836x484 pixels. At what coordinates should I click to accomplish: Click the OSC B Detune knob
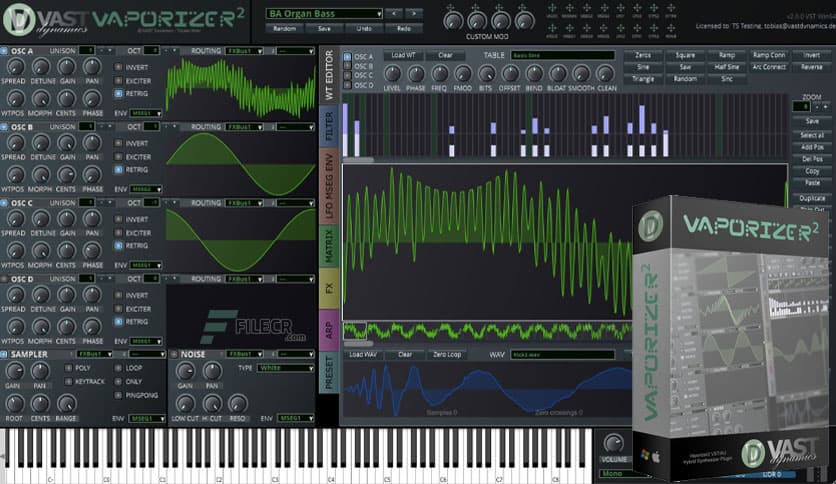[x=41, y=143]
